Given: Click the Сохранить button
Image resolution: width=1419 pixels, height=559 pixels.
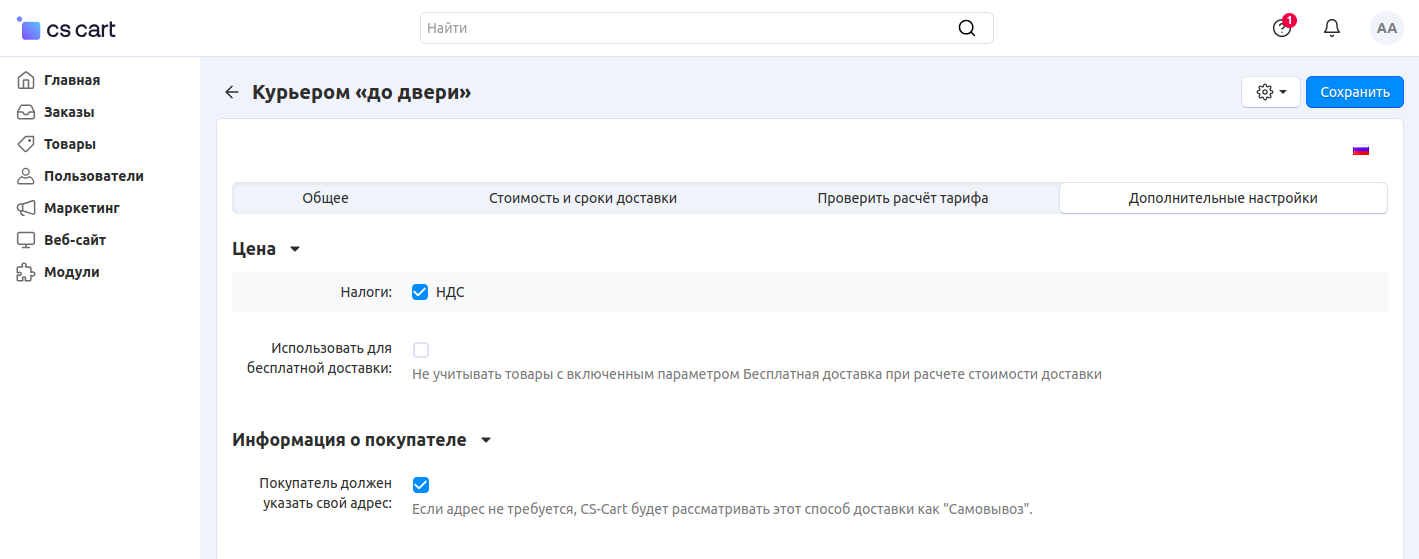Looking at the screenshot, I should 1354,92.
